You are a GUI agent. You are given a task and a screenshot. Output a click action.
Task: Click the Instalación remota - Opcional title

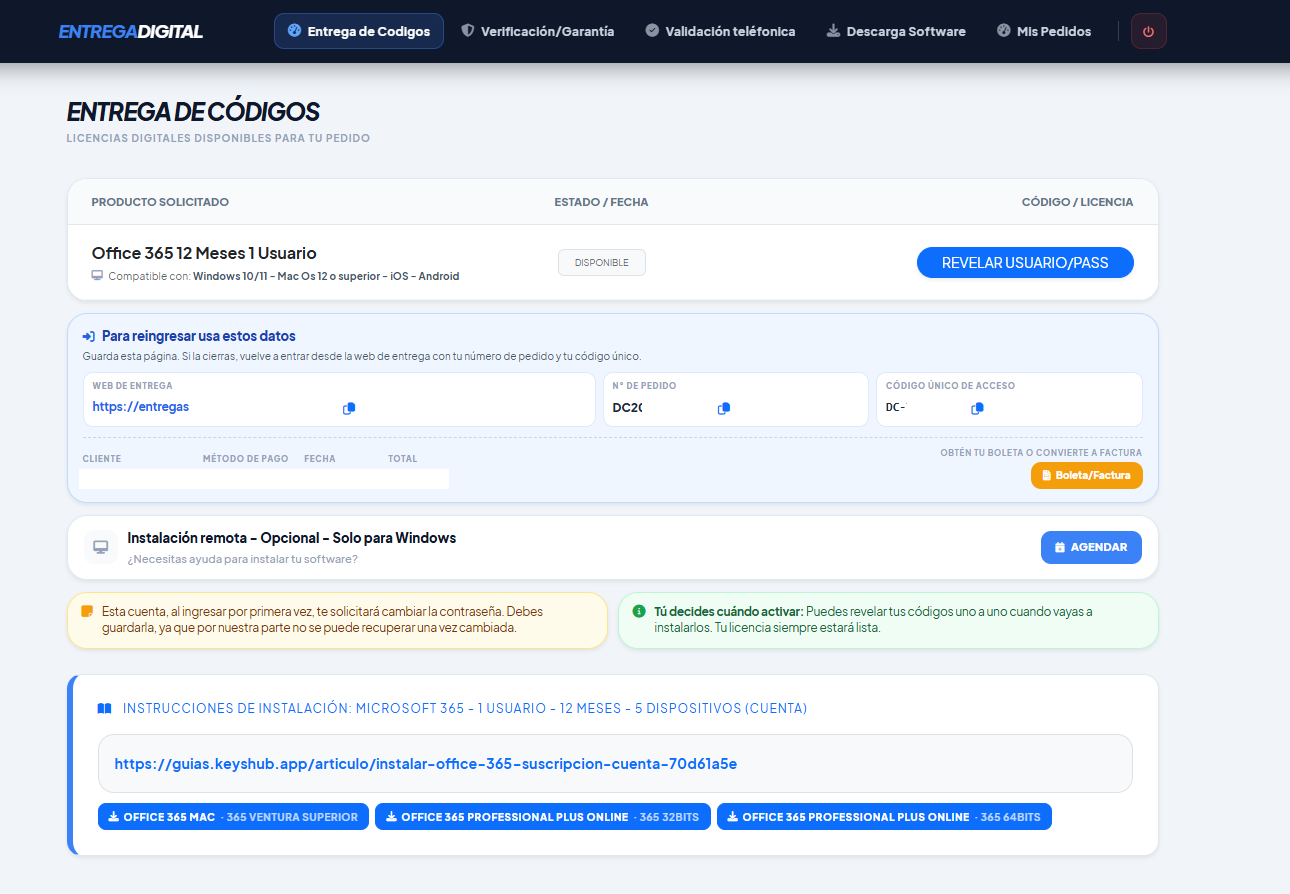[292, 538]
